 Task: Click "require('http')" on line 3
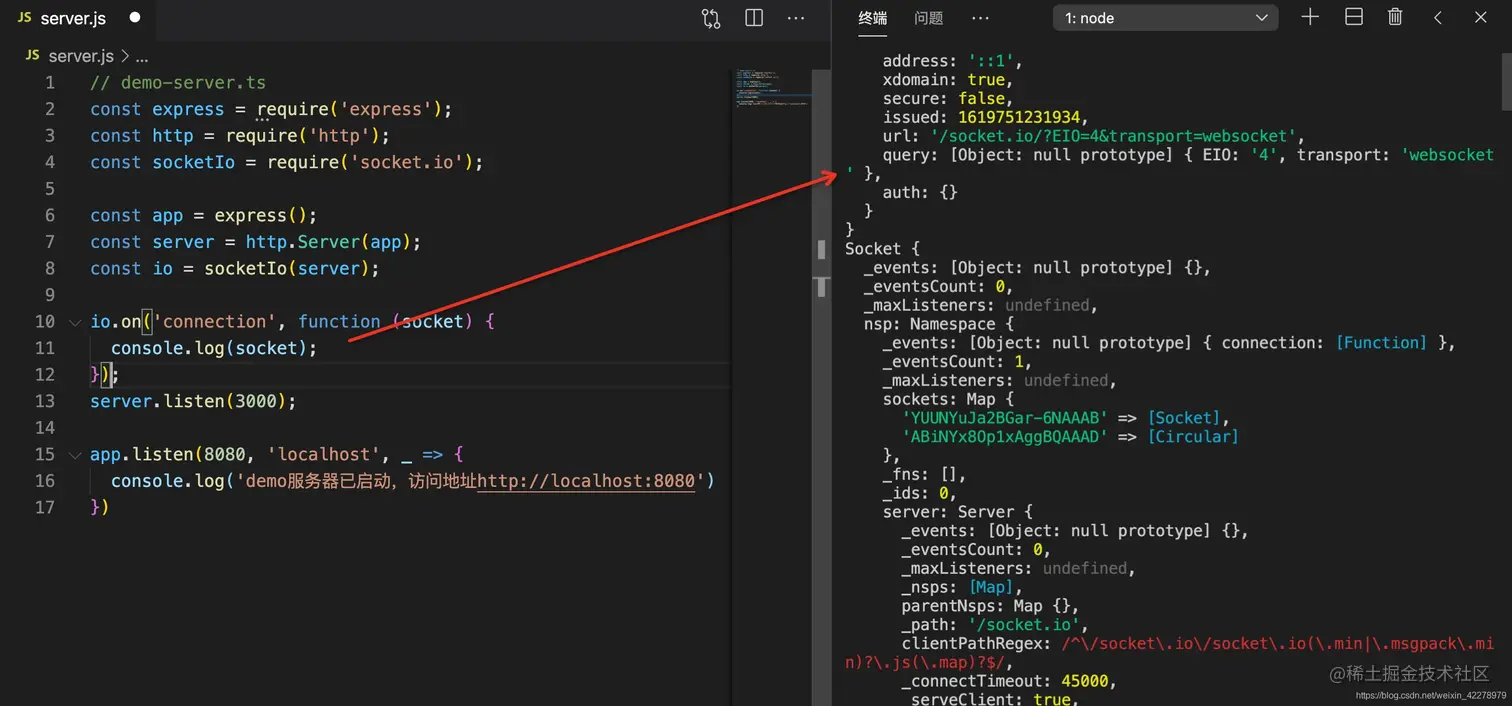[303, 136]
